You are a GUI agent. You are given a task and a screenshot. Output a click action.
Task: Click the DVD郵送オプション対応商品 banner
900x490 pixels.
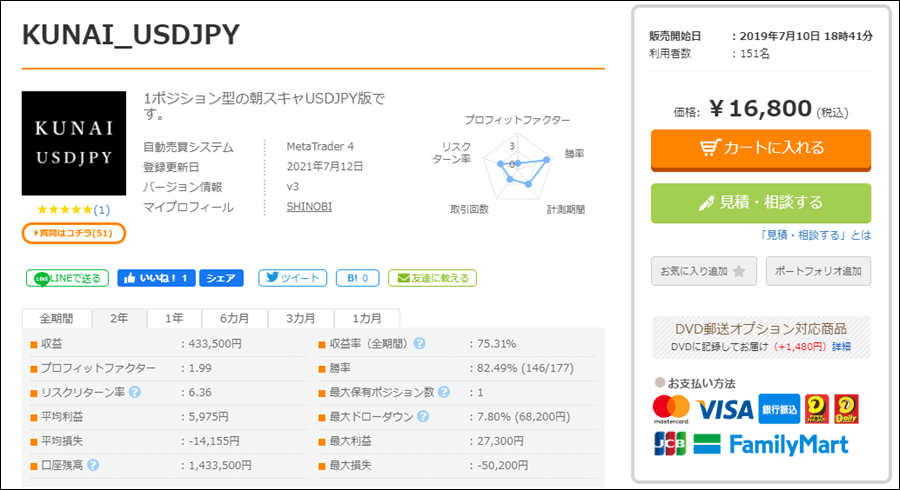coord(761,337)
